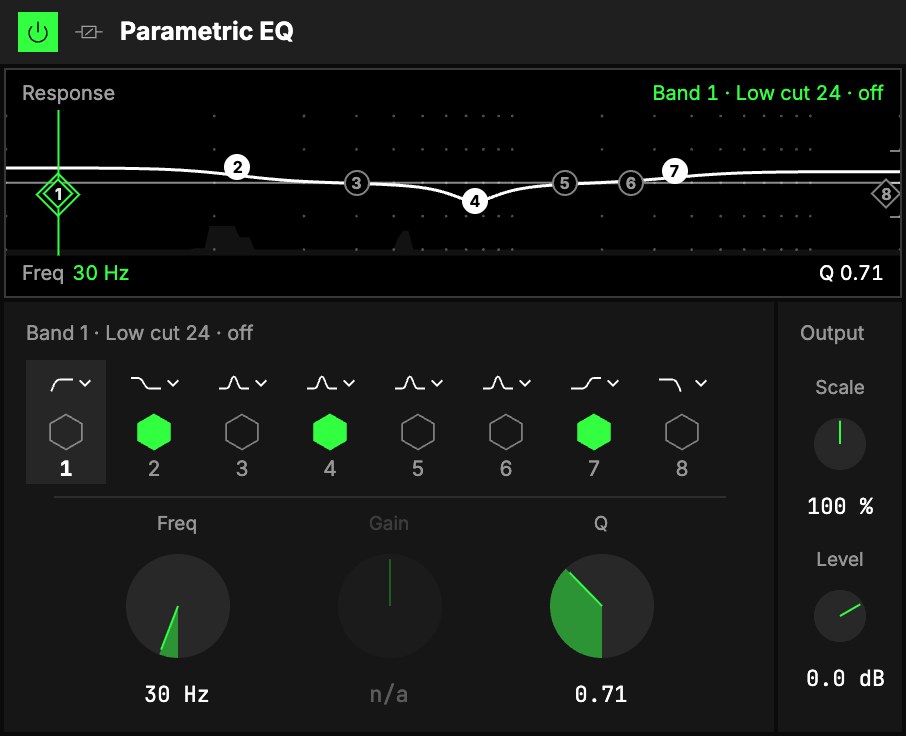Enable band 1 with its hexagon toggle
906x736 pixels.
click(66, 432)
